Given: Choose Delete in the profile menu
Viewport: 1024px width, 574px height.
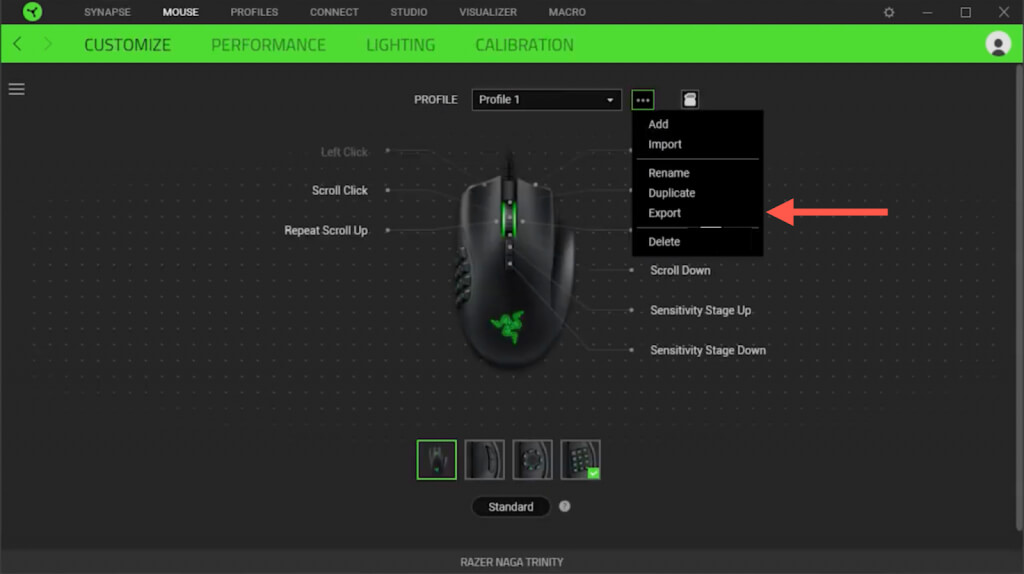Looking at the screenshot, I should [664, 242].
